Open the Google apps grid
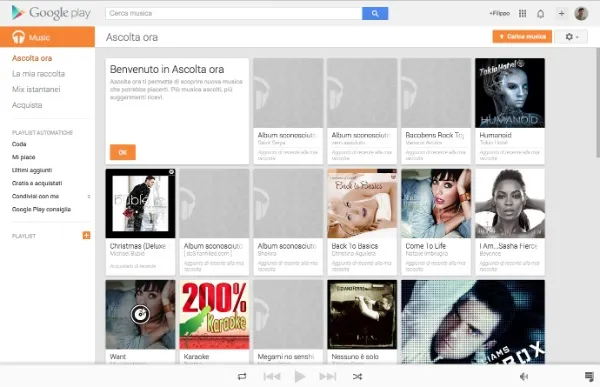This screenshot has height=387, width=600. 522,13
